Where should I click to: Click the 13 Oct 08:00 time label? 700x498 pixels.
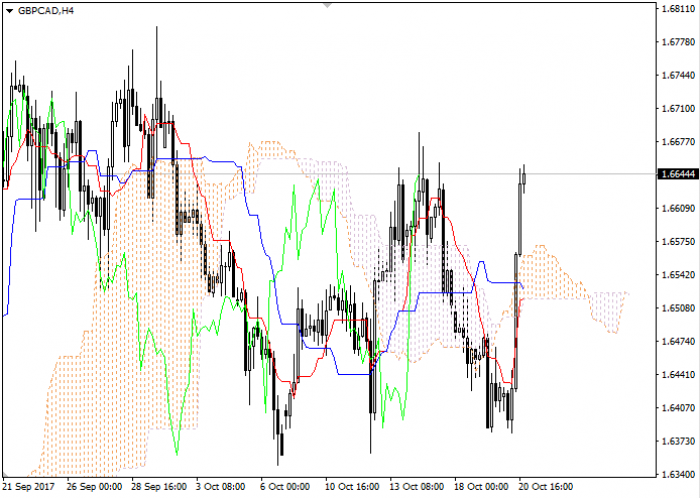(x=417, y=486)
